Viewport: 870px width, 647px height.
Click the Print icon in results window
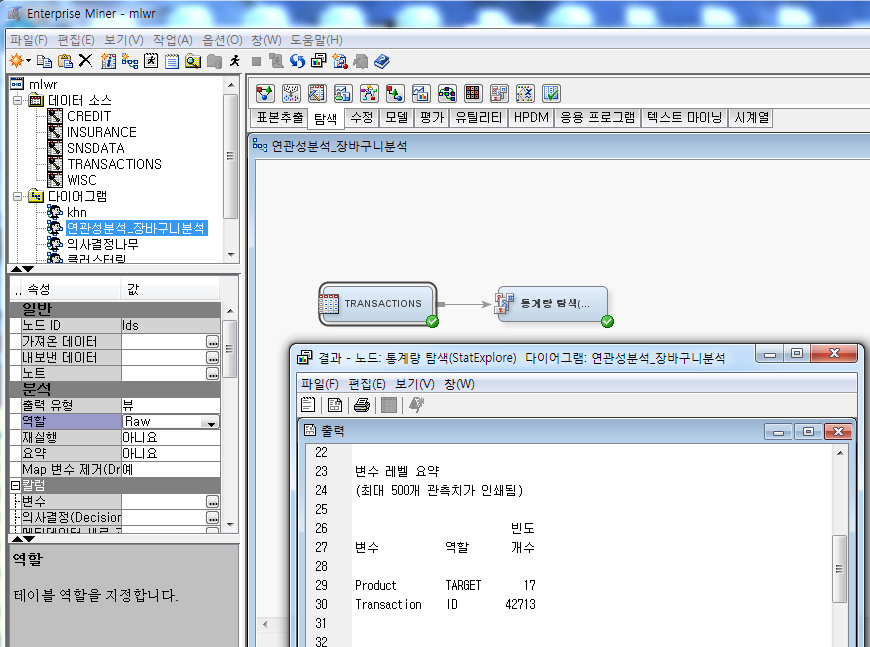[x=362, y=406]
